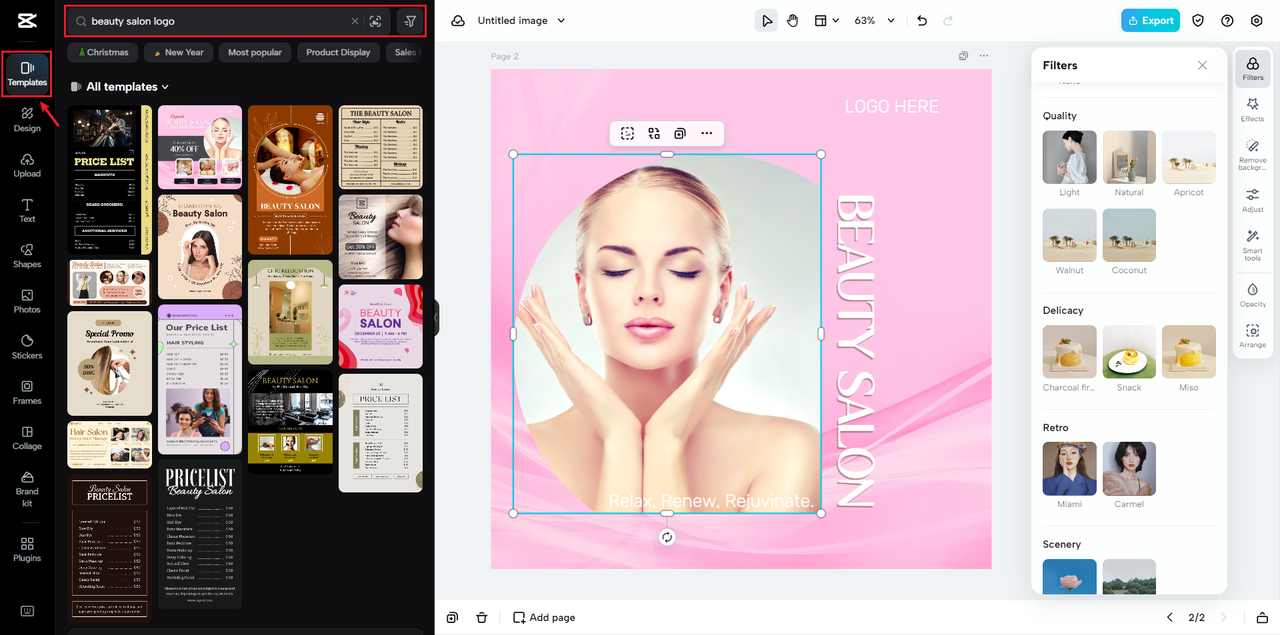Open the settings gear icon
This screenshot has height=635, width=1280.
coord(1257,20)
